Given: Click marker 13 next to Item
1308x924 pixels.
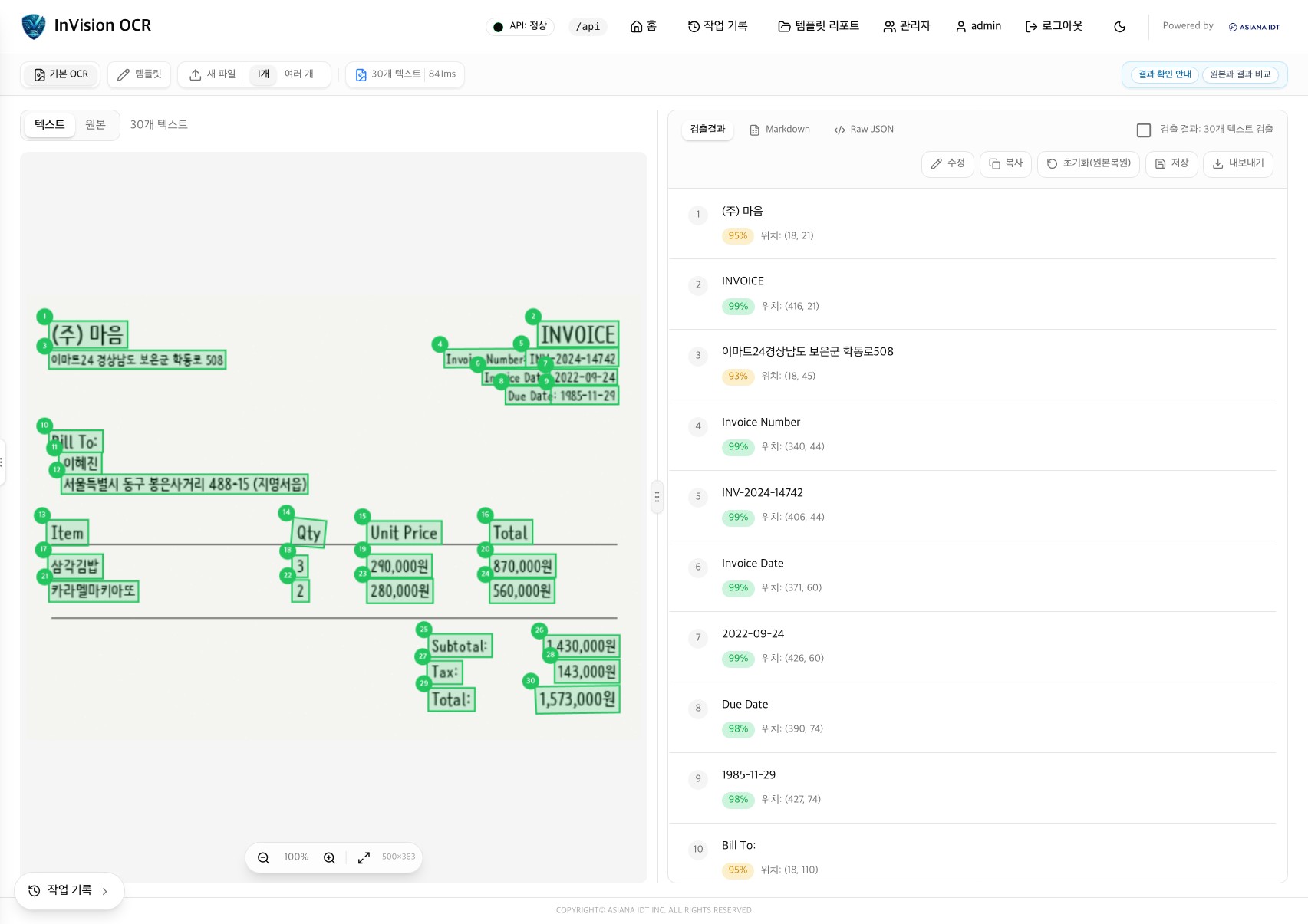Looking at the screenshot, I should tap(42, 515).
